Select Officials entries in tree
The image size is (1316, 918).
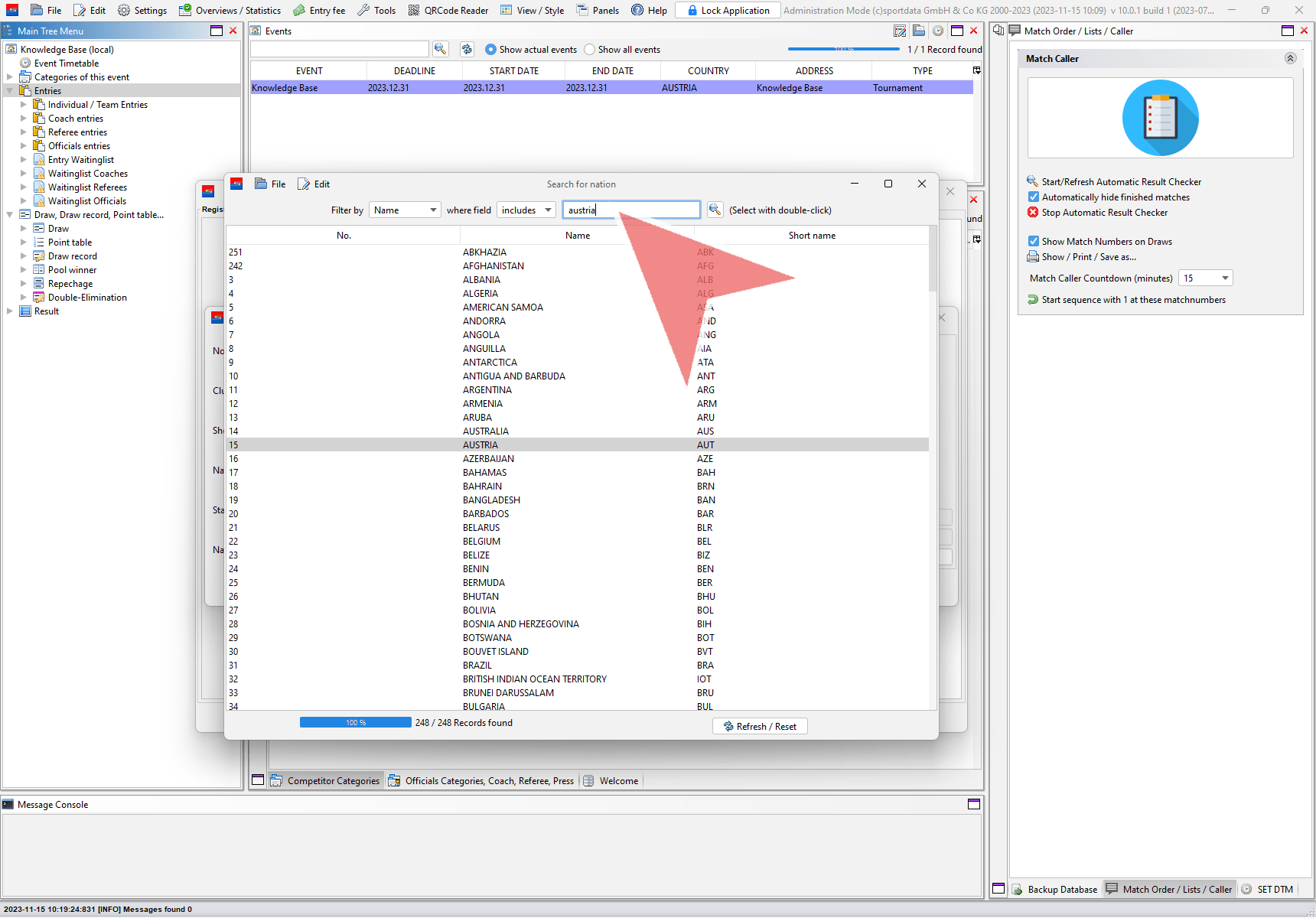79,145
